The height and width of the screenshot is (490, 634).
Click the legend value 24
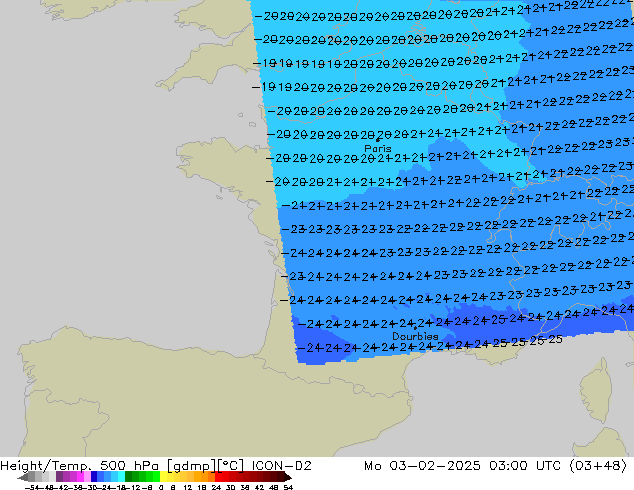(x=216, y=487)
